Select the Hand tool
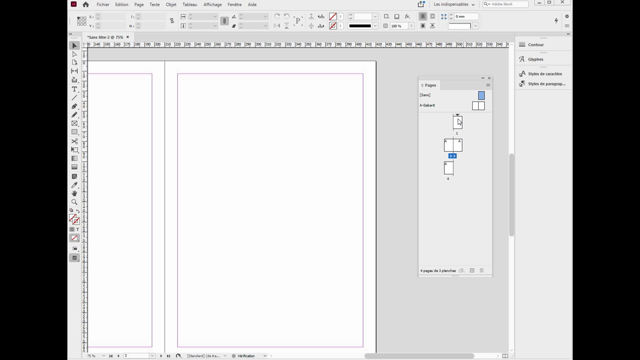 coord(74,193)
